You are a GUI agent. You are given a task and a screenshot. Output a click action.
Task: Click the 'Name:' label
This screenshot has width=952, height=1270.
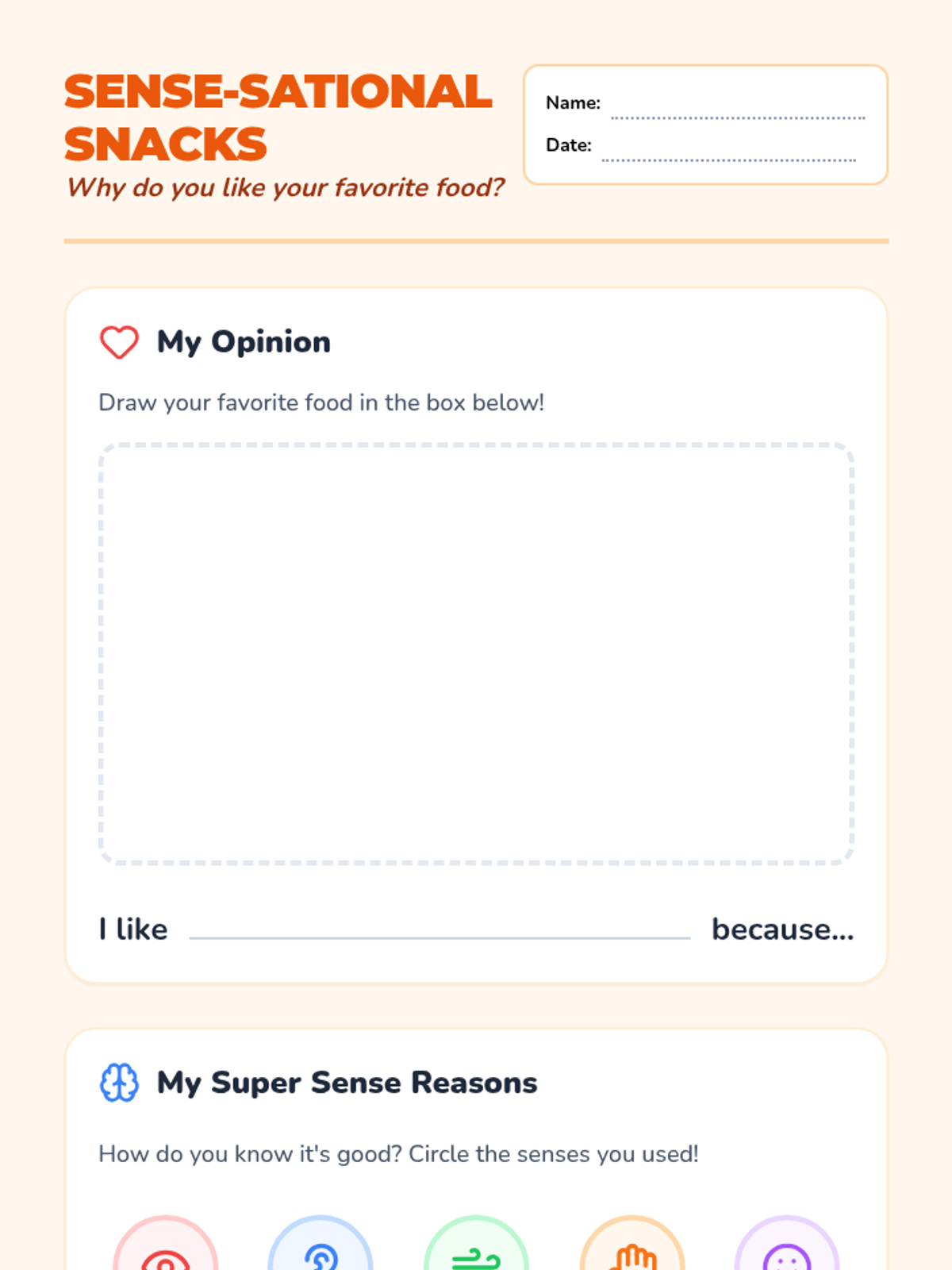[573, 103]
